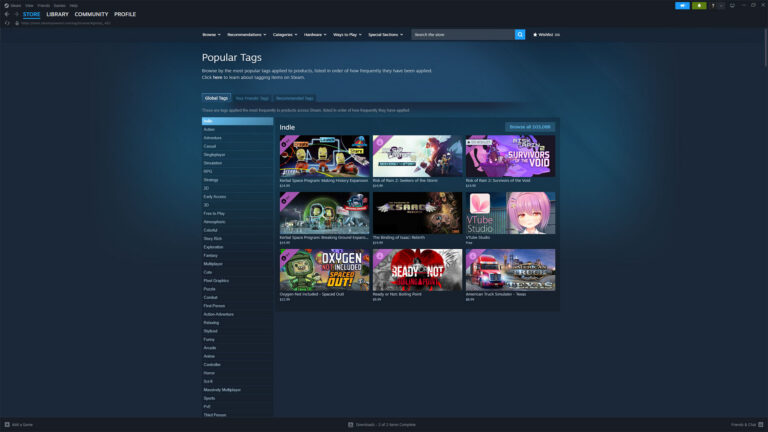Open the Categories dropdown
This screenshot has height=432, width=768.
pos(285,35)
